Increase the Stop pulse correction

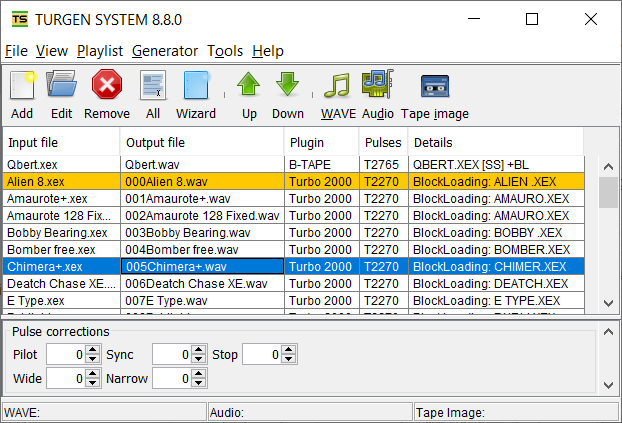[x=288, y=350]
